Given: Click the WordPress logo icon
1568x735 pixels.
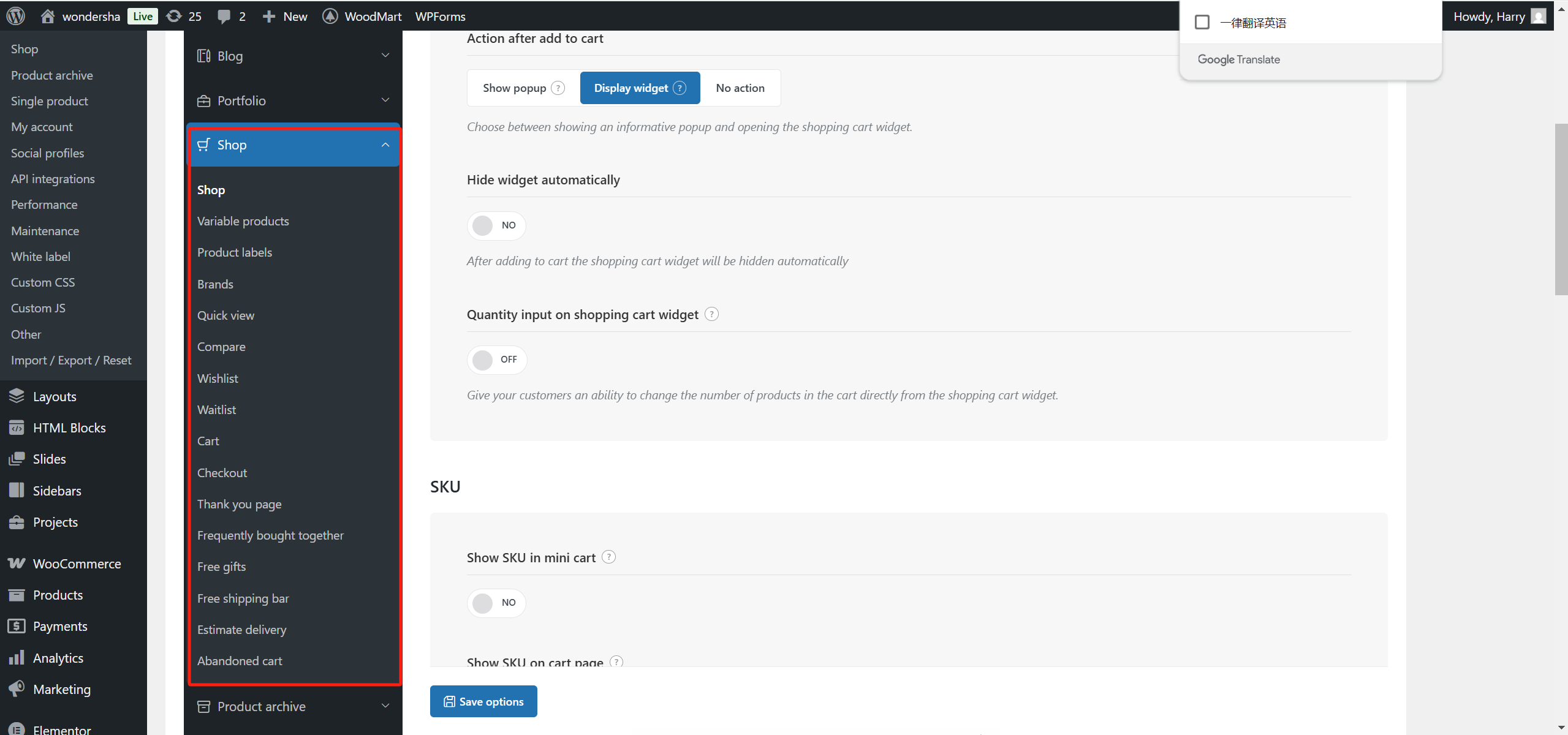Looking at the screenshot, I should tap(15, 16).
